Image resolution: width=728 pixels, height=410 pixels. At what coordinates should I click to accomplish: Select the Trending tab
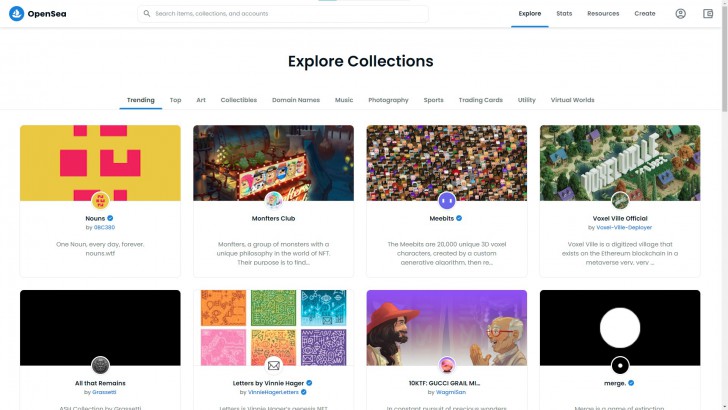point(141,100)
